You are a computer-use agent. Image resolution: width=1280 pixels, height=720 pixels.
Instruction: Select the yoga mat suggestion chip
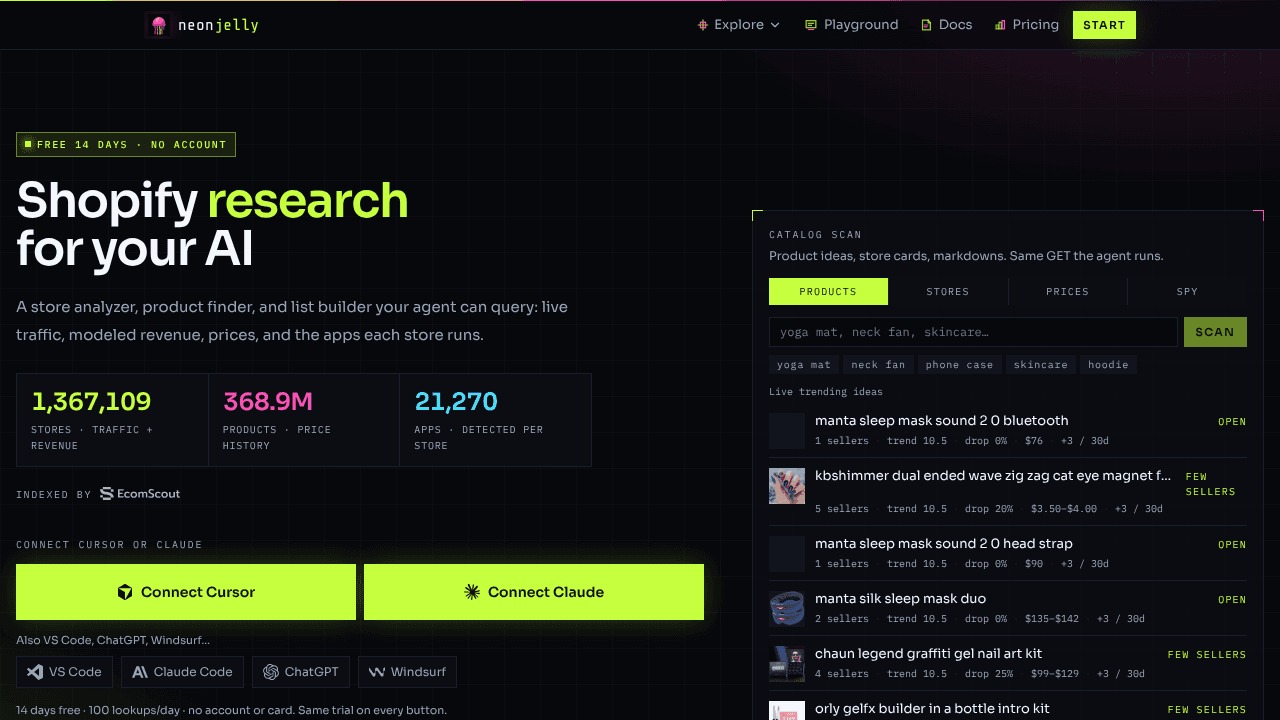(804, 365)
